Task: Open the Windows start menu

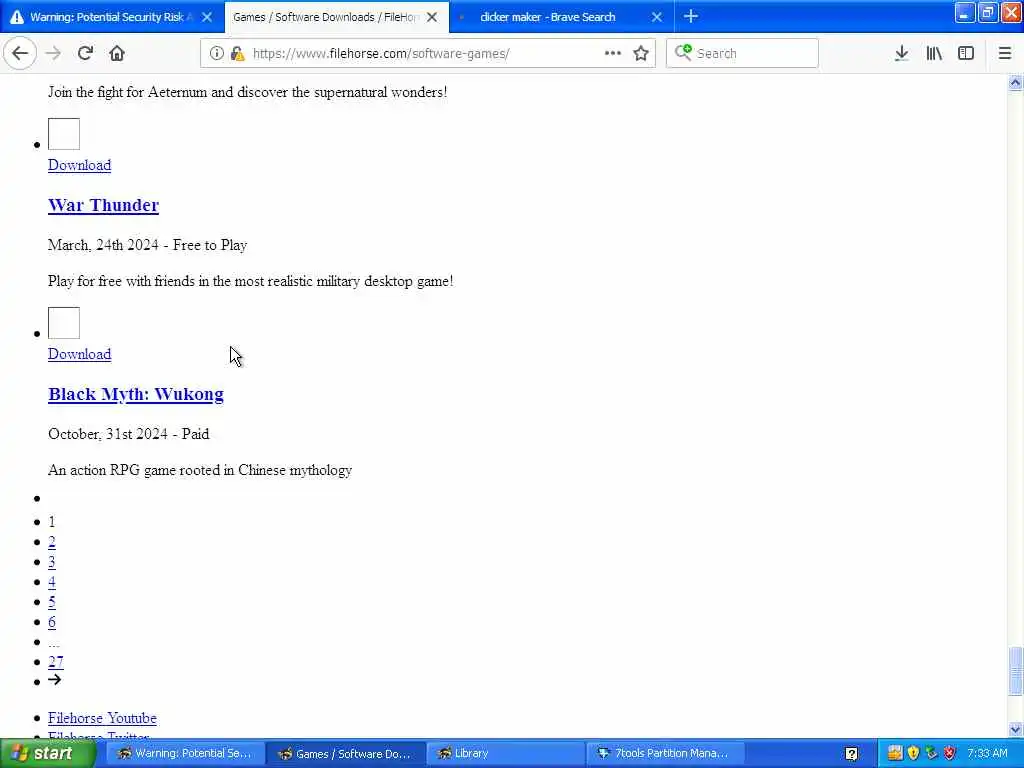Action: 47,753
